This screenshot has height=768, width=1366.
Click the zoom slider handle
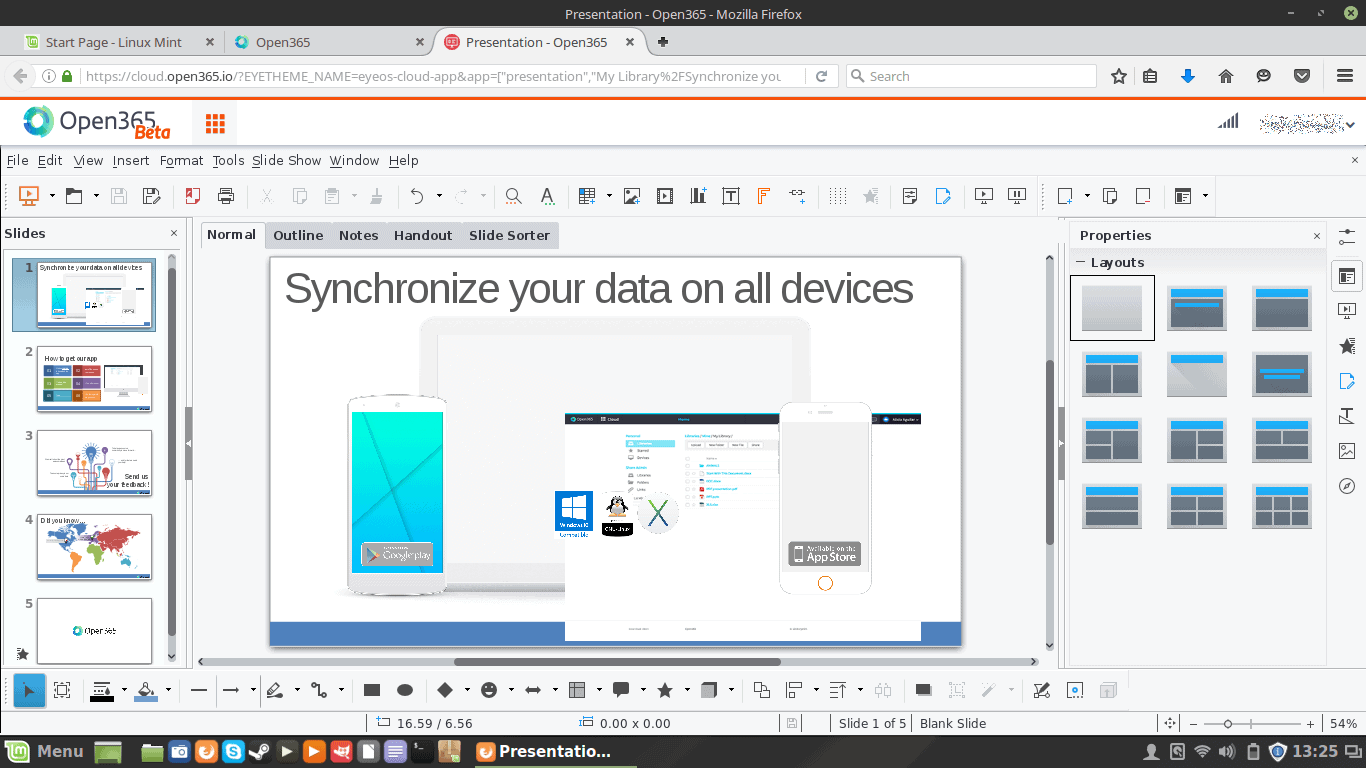(x=1228, y=723)
